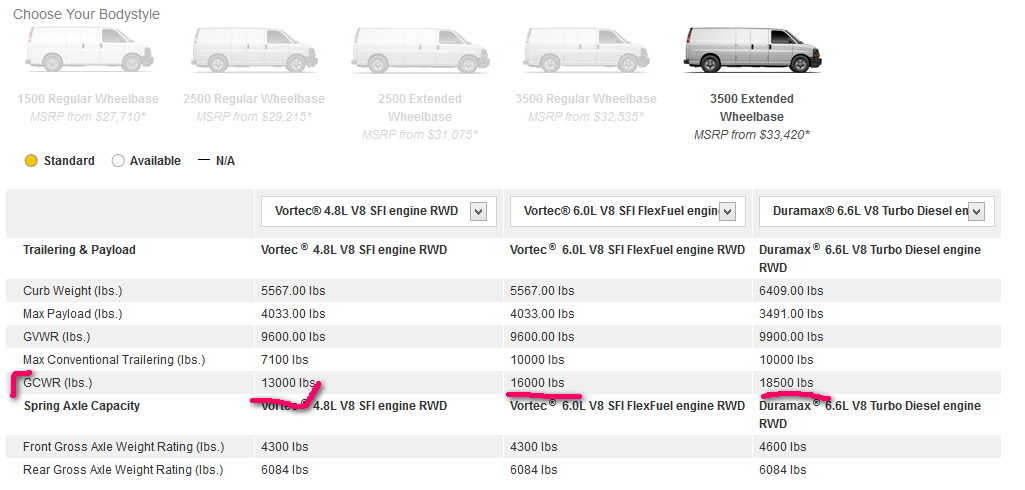1025x490 pixels.
Task: Click the 1500 Regular Wheelbase label
Action: 88,99
